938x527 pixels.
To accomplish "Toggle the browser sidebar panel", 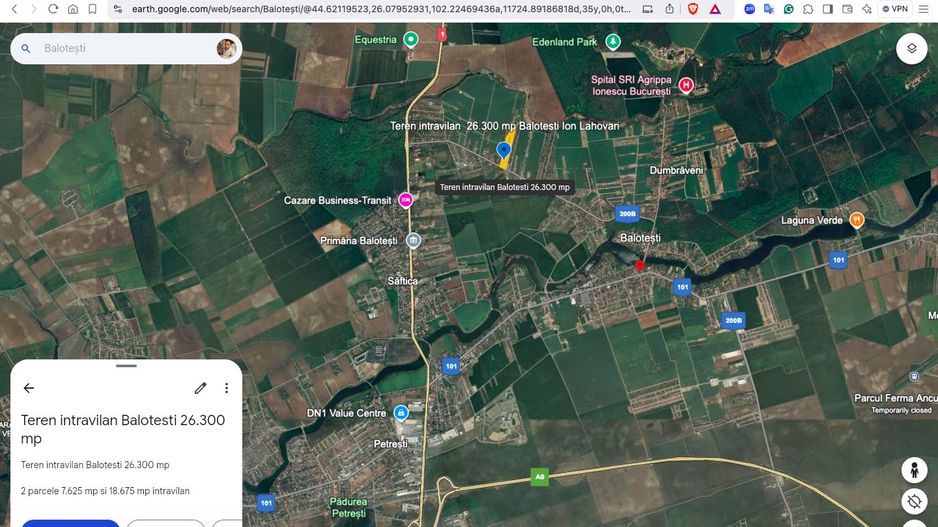I will click(x=828, y=9).
